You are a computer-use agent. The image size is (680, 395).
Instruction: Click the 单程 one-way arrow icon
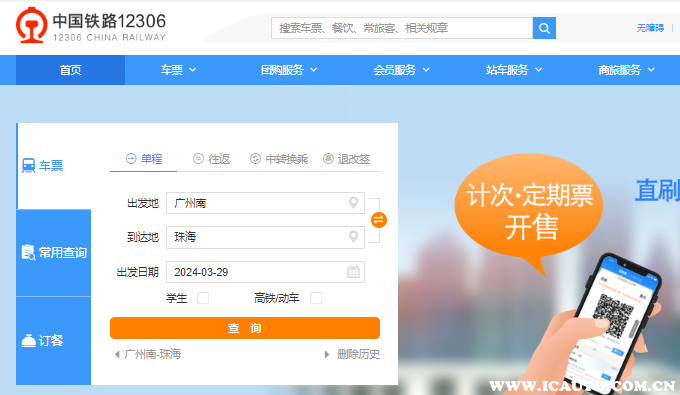pos(131,159)
